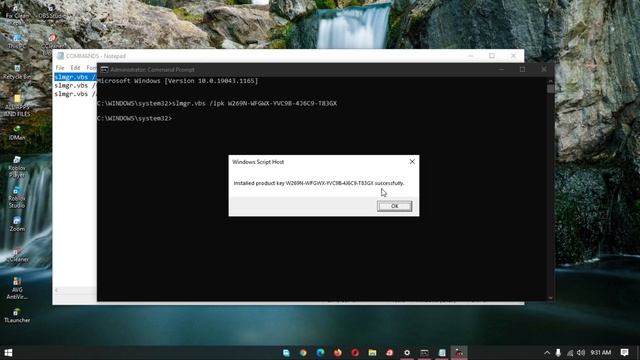Select the Roblox Studio desktop shortcut
Viewport: 640px width, 360px height.
click(17, 197)
